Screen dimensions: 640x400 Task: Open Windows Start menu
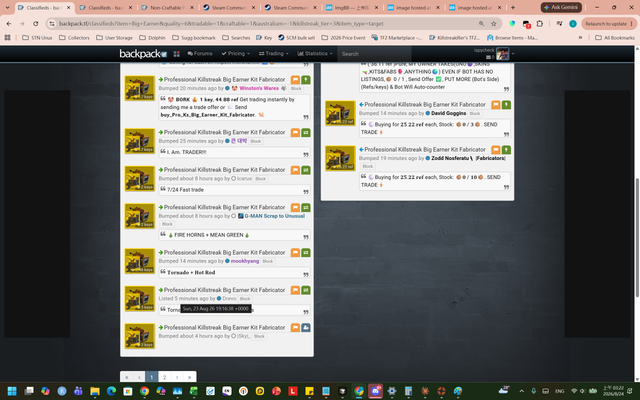click(12, 391)
